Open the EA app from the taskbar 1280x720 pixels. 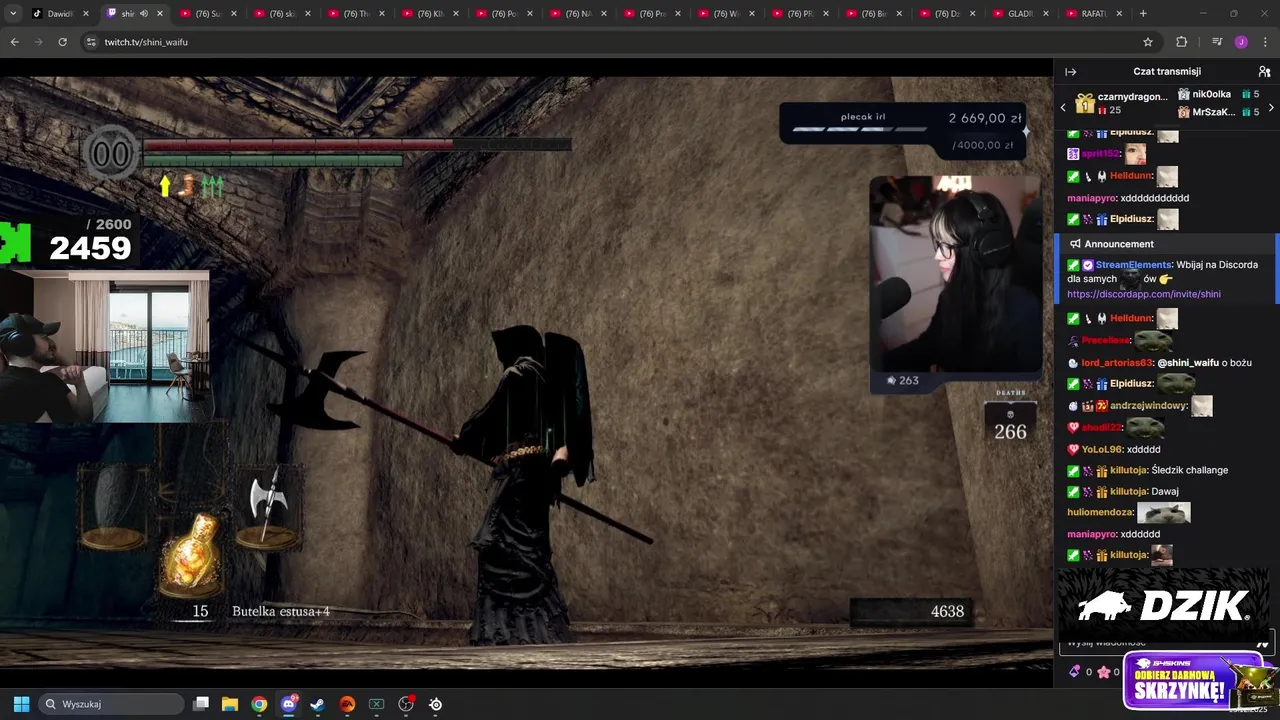347,704
